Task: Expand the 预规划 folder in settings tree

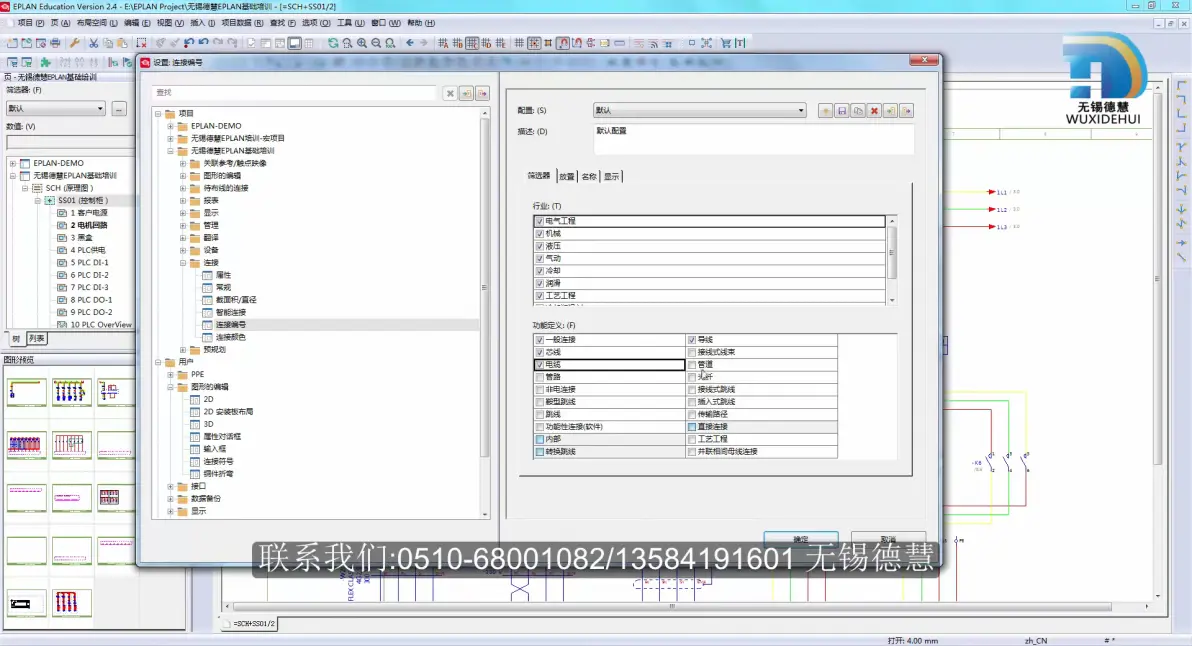Action: tap(182, 350)
